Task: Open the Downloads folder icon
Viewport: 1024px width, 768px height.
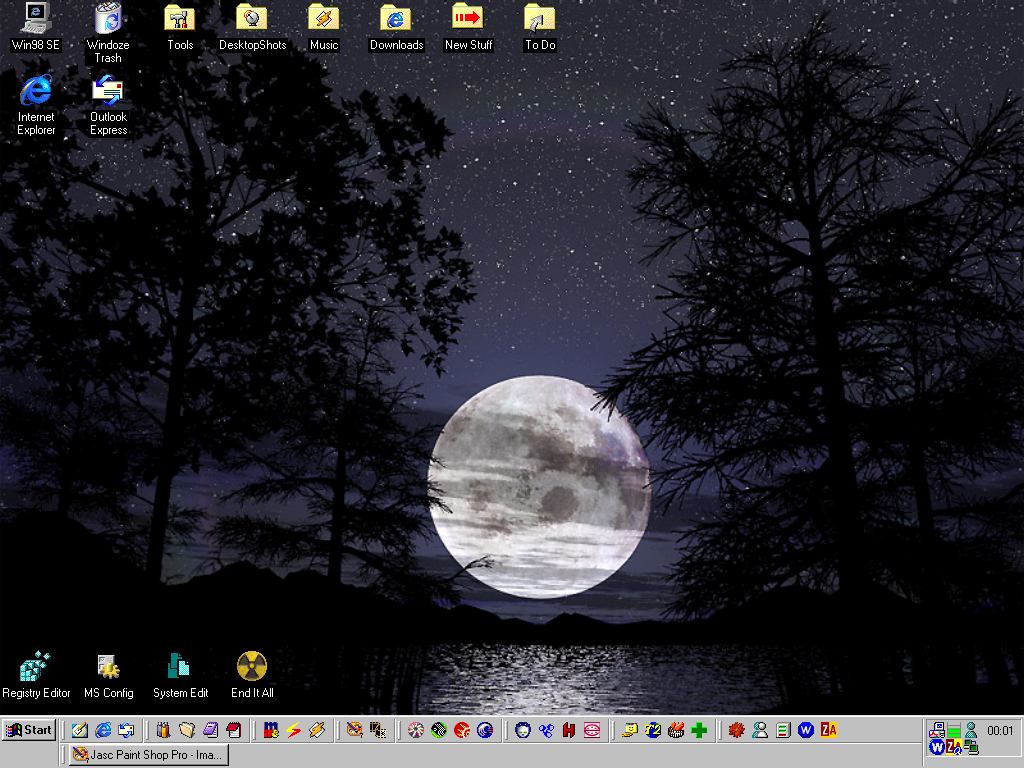Action: [396, 19]
